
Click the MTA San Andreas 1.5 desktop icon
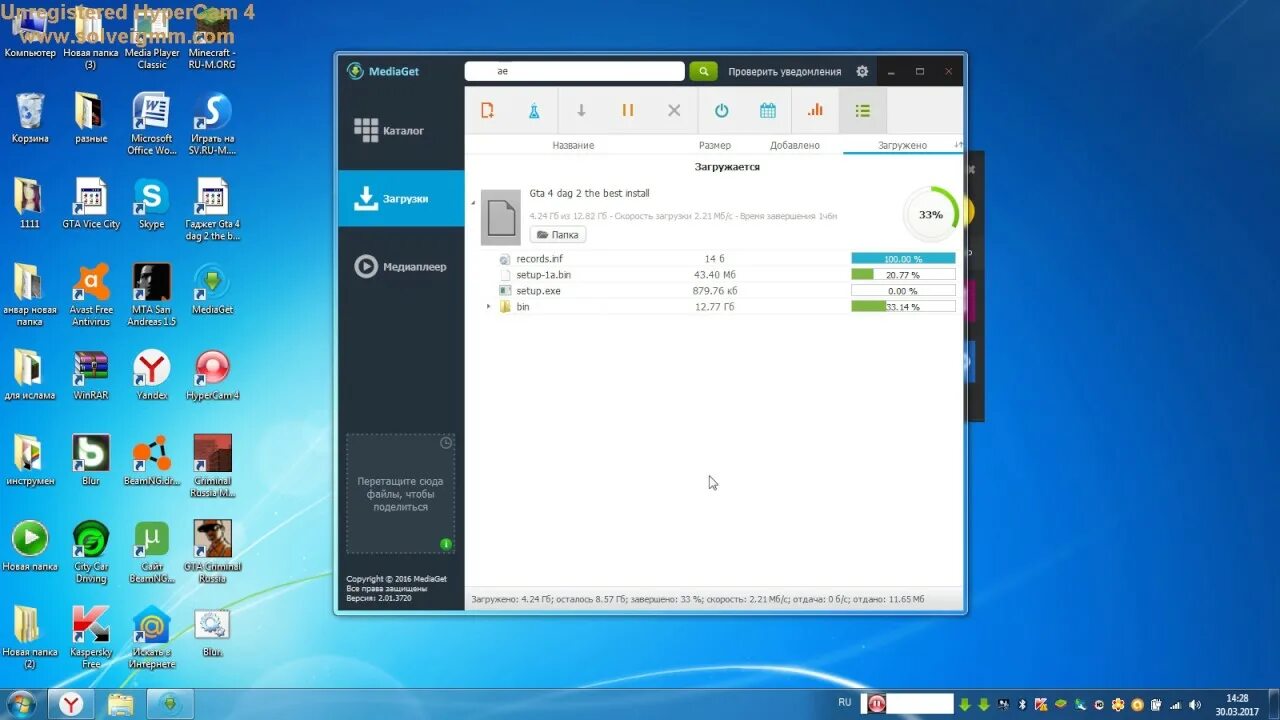(x=152, y=295)
